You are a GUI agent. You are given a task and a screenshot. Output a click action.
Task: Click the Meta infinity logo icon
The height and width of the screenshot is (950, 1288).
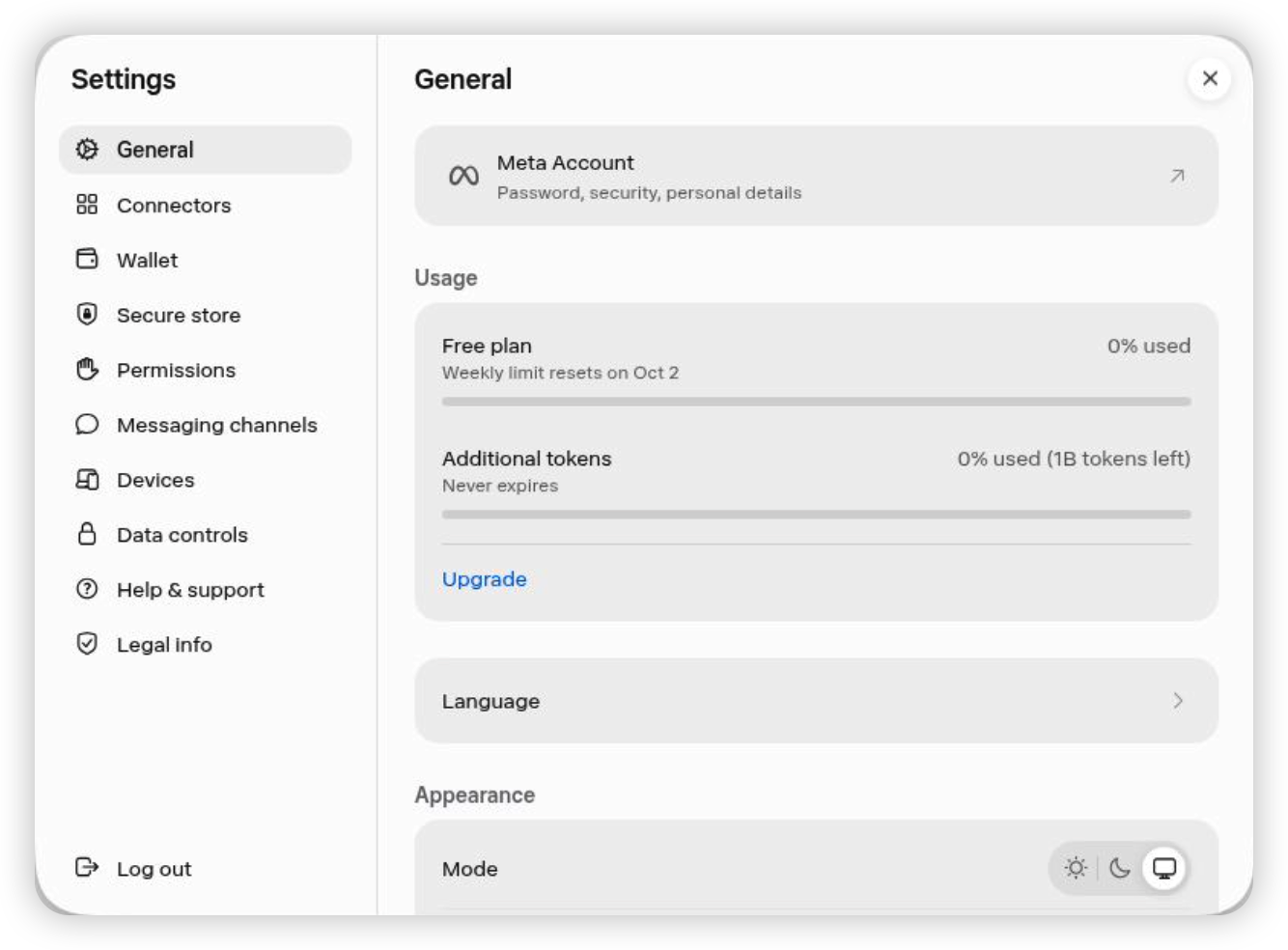pos(463,176)
